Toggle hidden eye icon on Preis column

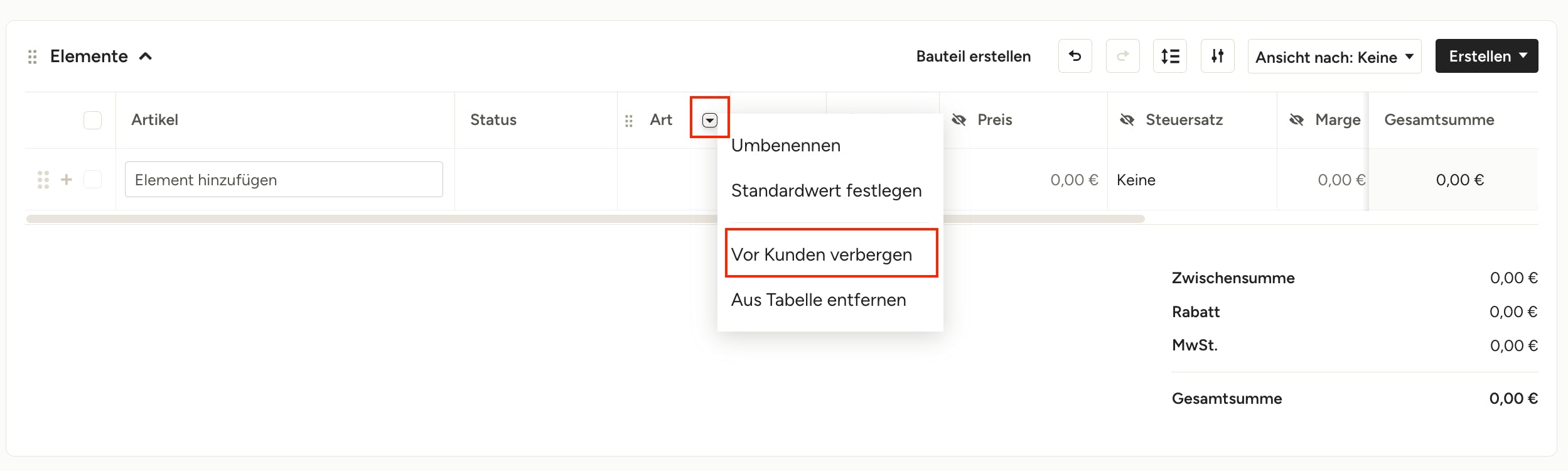[x=959, y=120]
